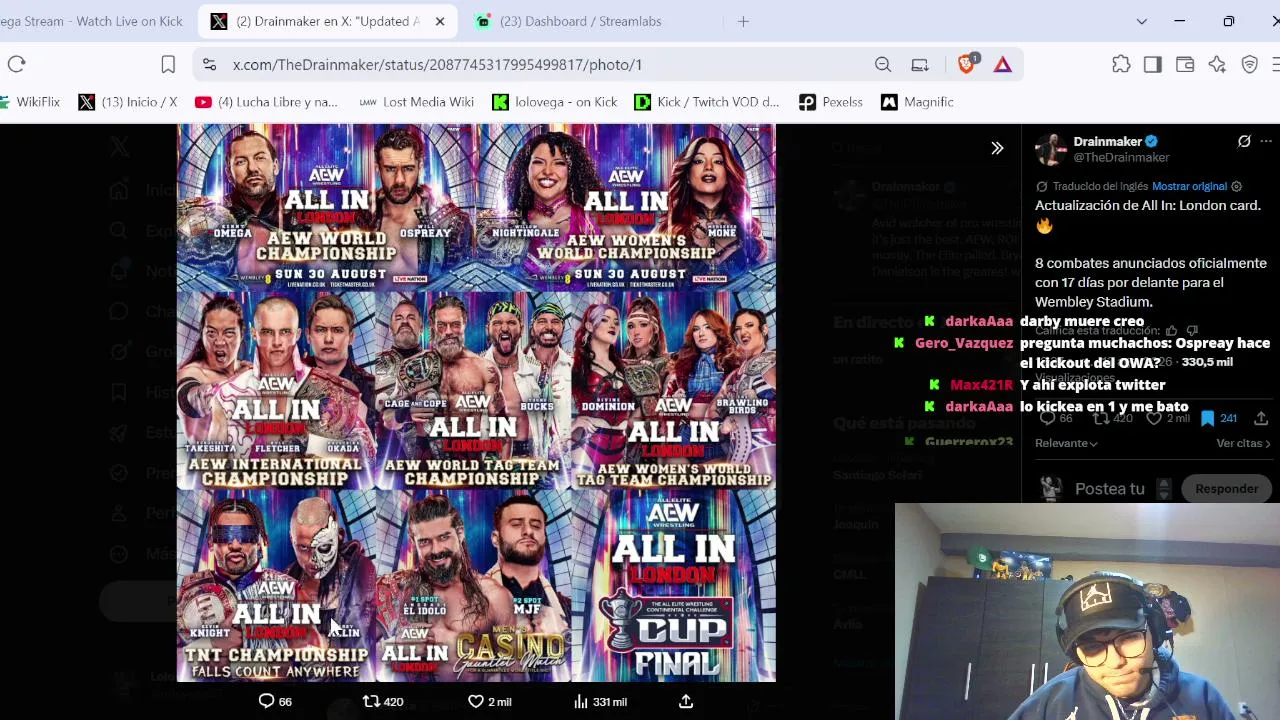Switch to the Watch Live on Kick tab

tap(92, 21)
